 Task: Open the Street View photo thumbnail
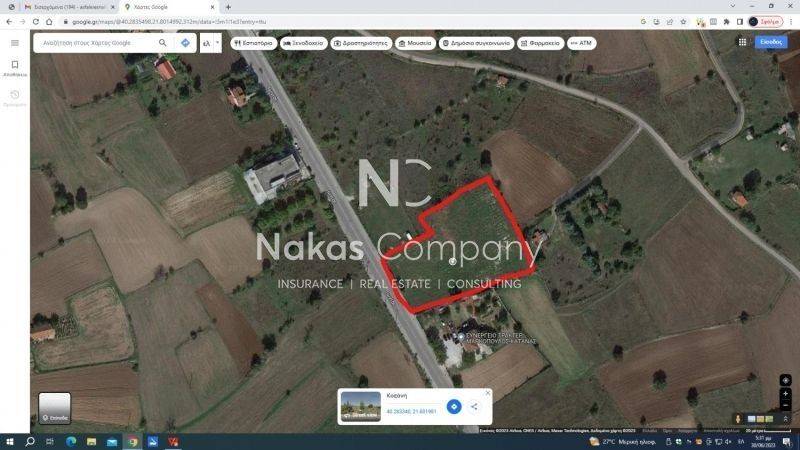coord(360,407)
